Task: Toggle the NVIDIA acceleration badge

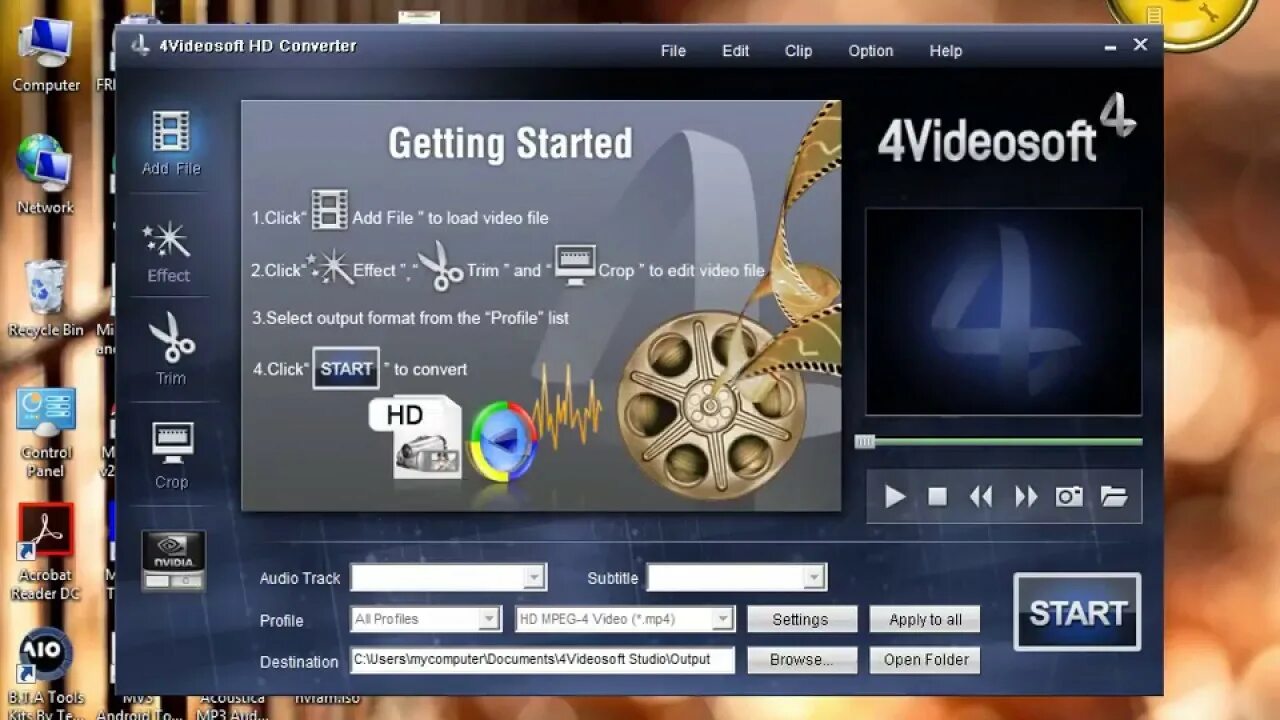Action: pos(174,560)
